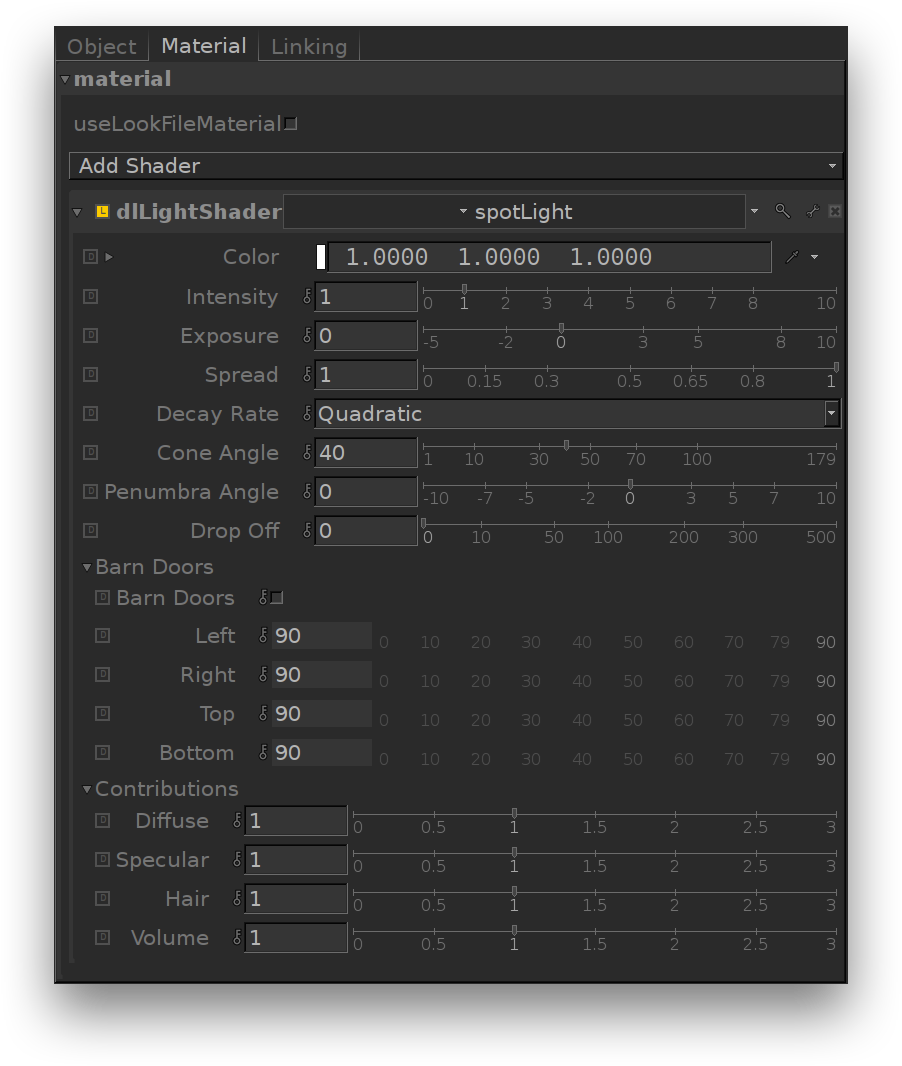Click the key icon beside Cone Angle

point(307,453)
